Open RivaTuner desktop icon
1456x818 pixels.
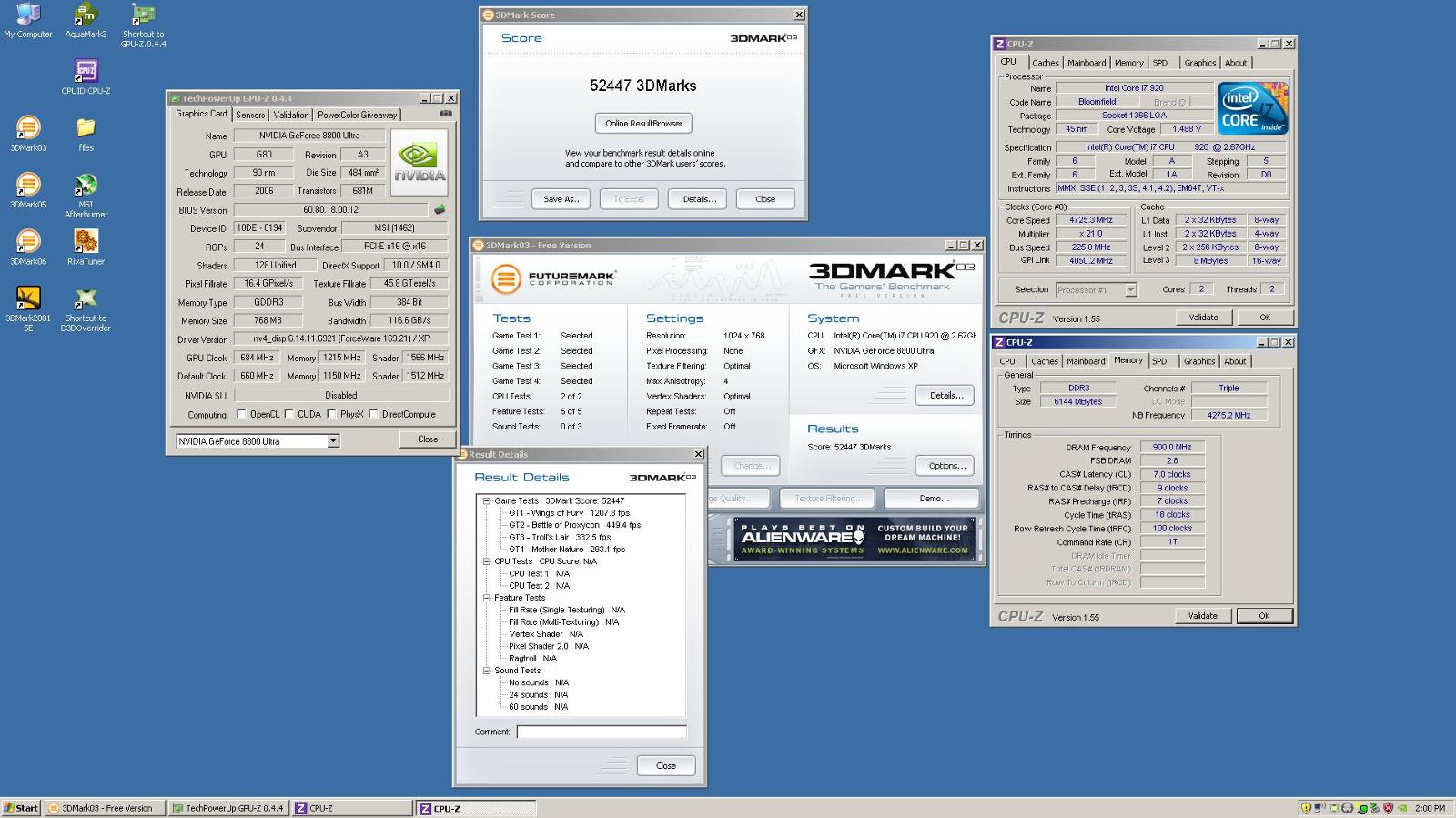pyautogui.click(x=86, y=247)
